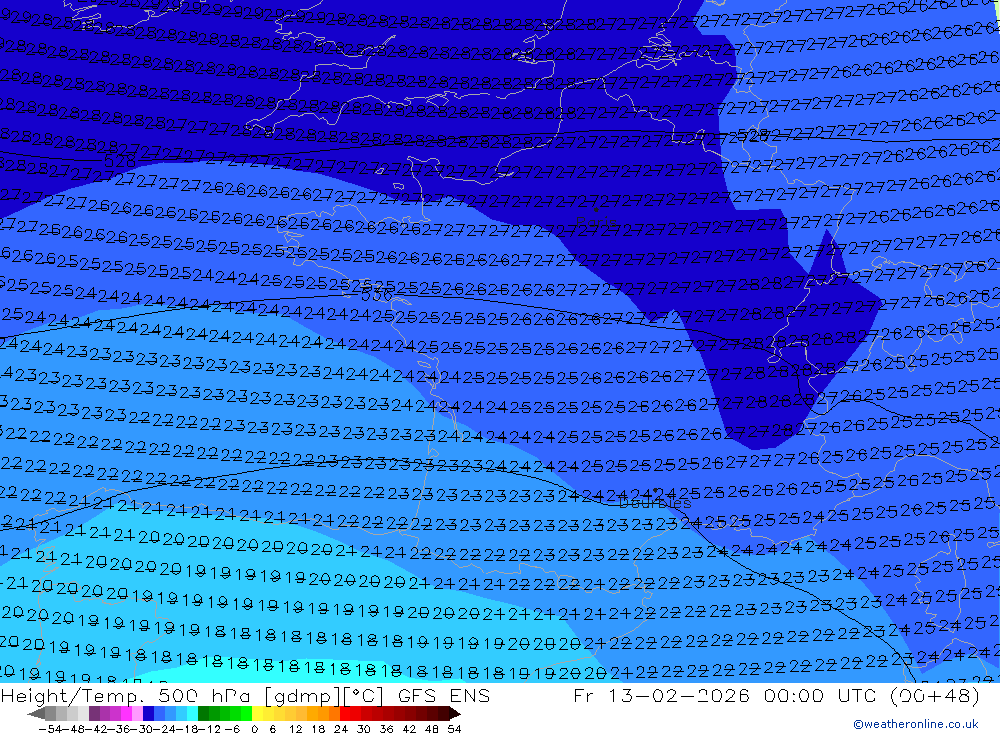Click the 'Fr 13-02-2026' date text
The image size is (1000, 733).
(661, 696)
